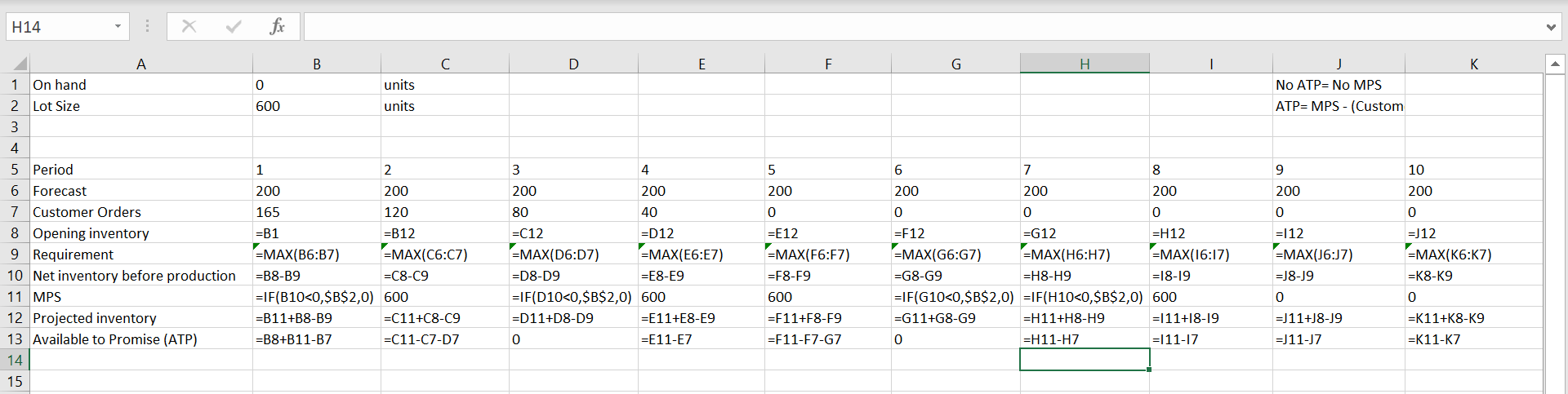Click inside the Name Box showing H14
Image resolution: width=1568 pixels, height=394 pixels.
point(57,27)
